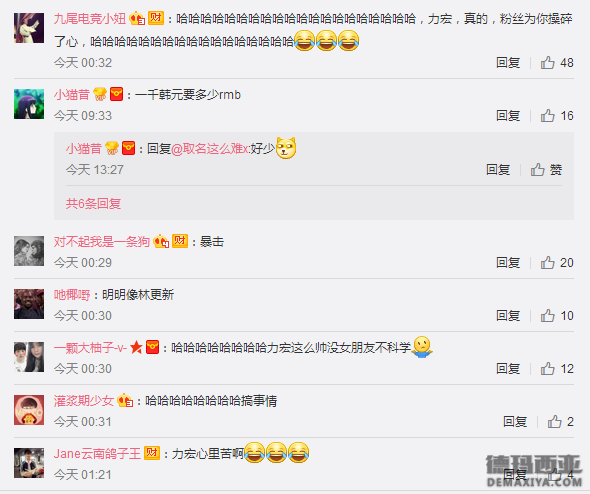Thumbs-up the 明明像林更新 comment
This screenshot has height=494, width=590.
557,316
